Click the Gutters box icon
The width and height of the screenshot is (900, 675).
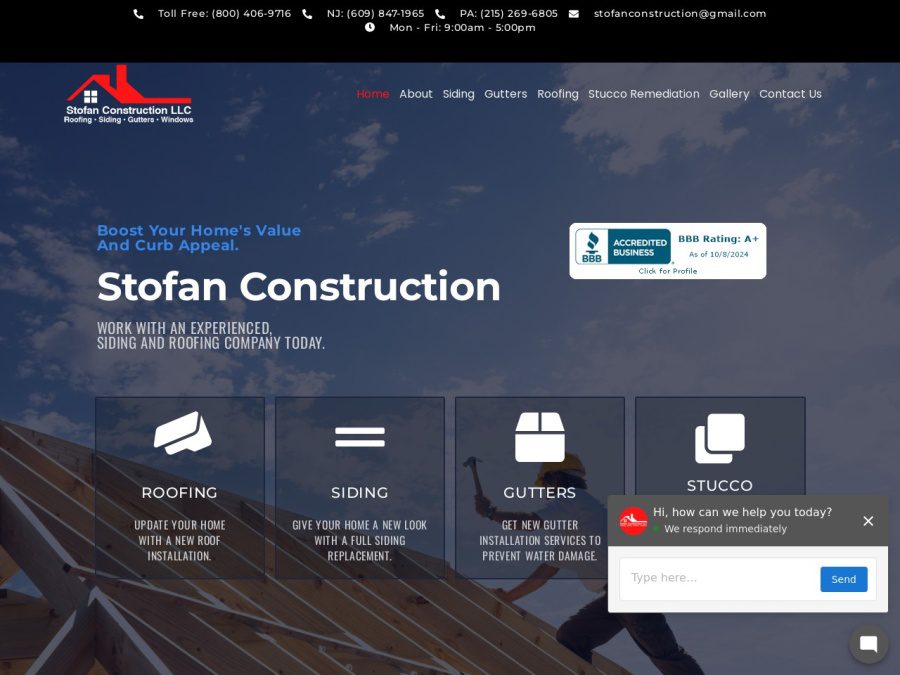[x=540, y=437]
